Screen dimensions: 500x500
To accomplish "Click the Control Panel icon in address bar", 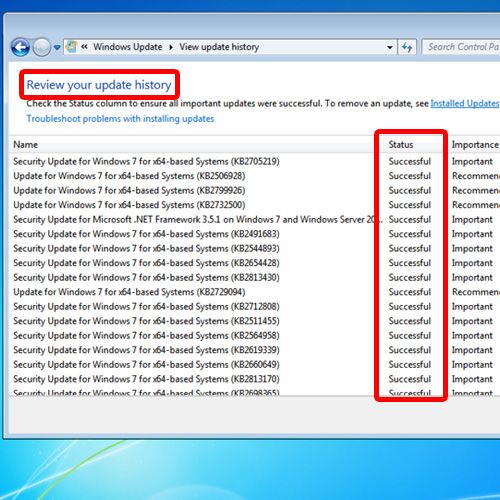I will [71, 47].
